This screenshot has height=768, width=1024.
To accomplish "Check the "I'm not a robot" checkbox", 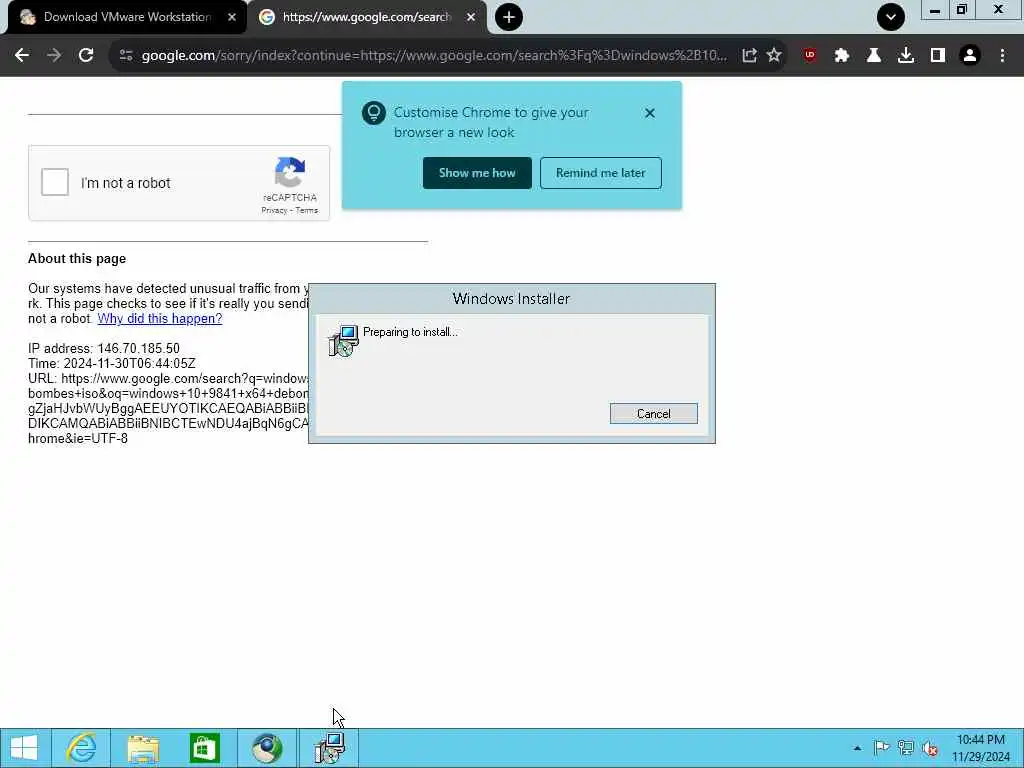I will [55, 182].
